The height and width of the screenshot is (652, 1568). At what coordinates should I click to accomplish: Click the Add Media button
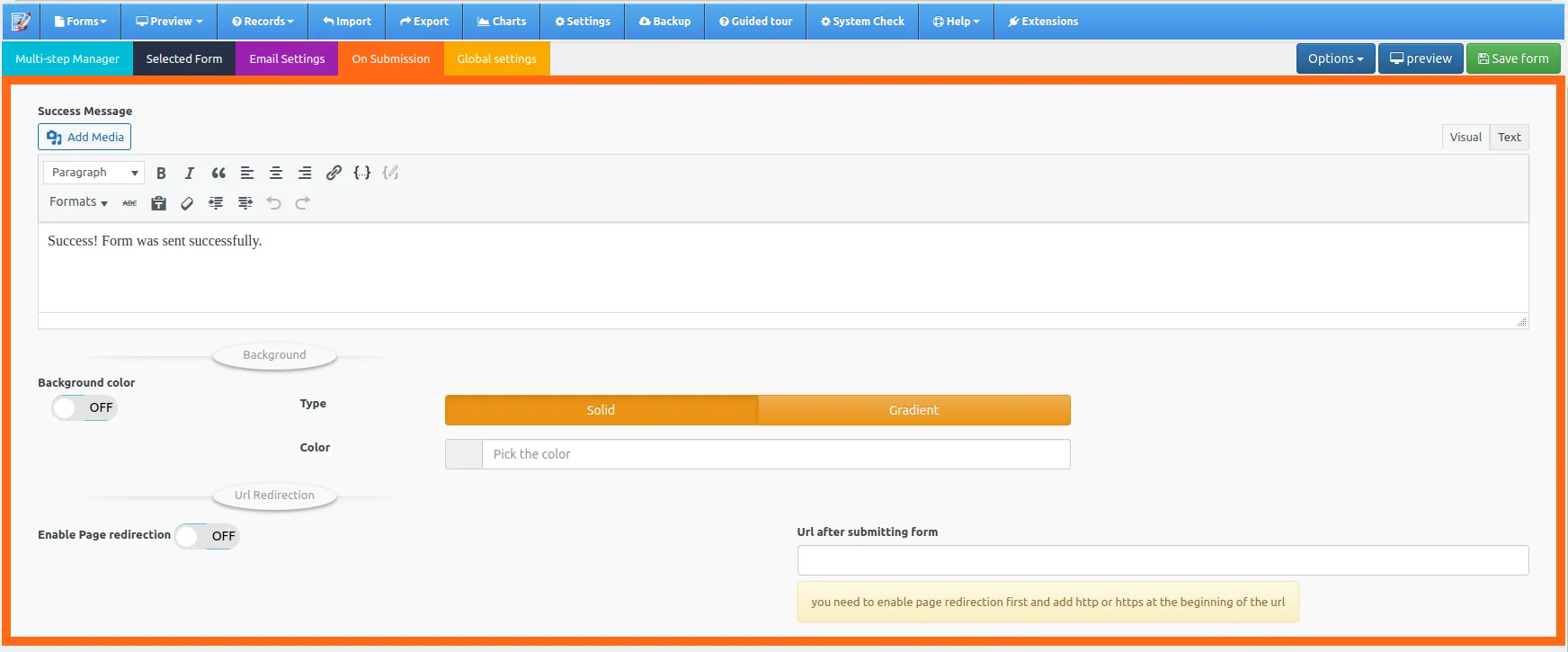pos(85,137)
